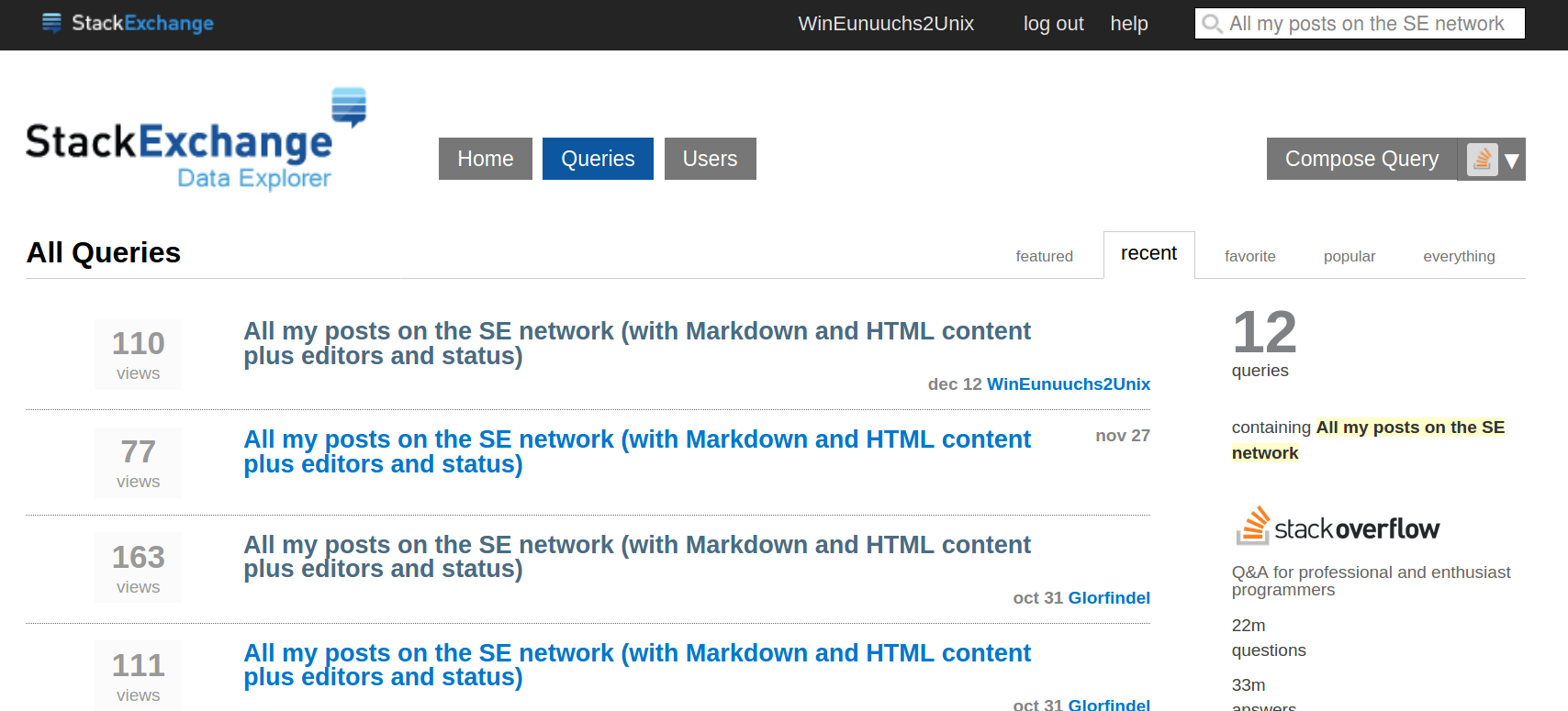
Task: Select the recent tab
Action: 1148,254
